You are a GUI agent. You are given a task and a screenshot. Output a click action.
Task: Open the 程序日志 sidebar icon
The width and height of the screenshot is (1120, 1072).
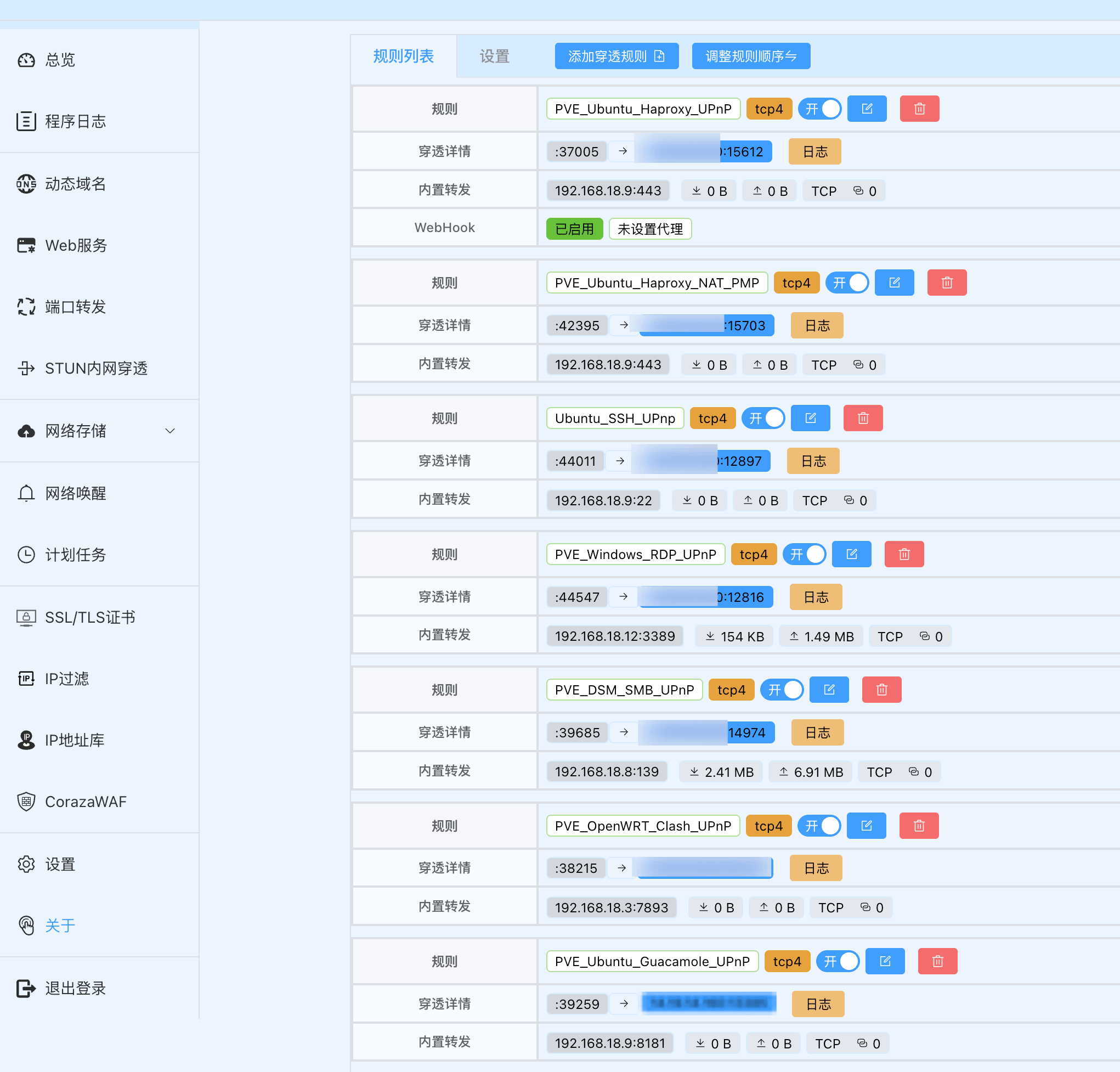pos(26,121)
